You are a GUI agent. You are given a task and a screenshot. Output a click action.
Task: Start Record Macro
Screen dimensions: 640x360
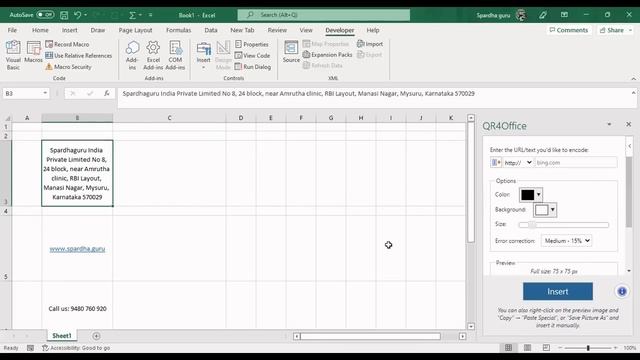point(67,44)
